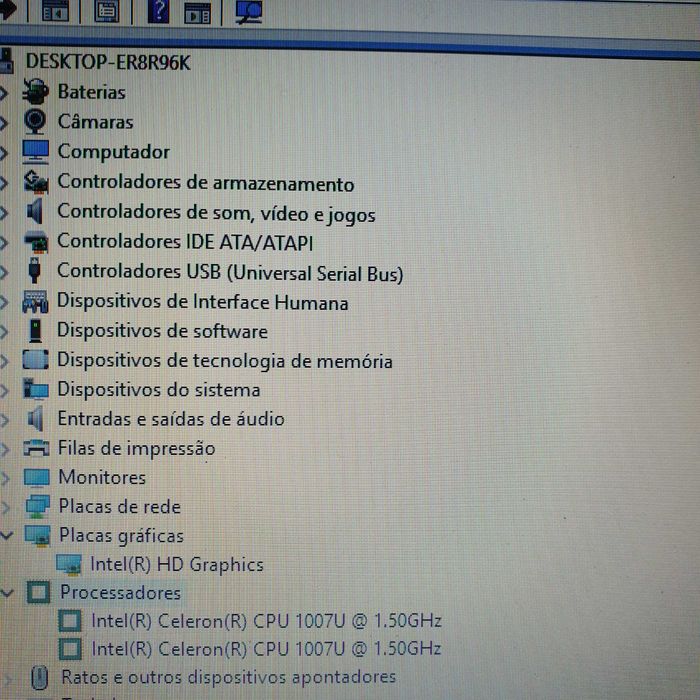Open Help with the question mark icon

pyautogui.click(x=158, y=11)
